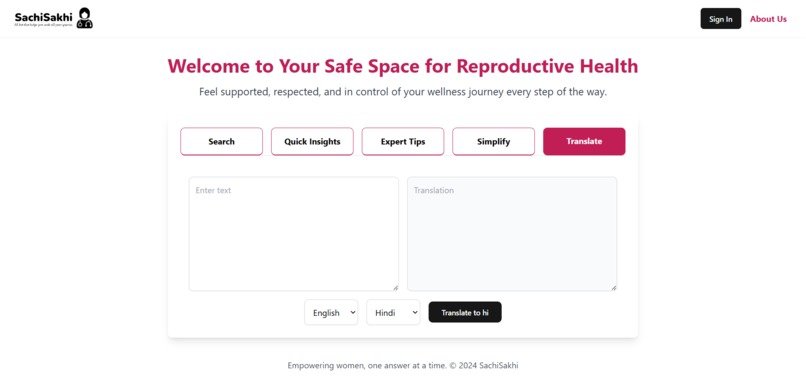
Task: Click the Translation box resize handle
Action: (614, 288)
